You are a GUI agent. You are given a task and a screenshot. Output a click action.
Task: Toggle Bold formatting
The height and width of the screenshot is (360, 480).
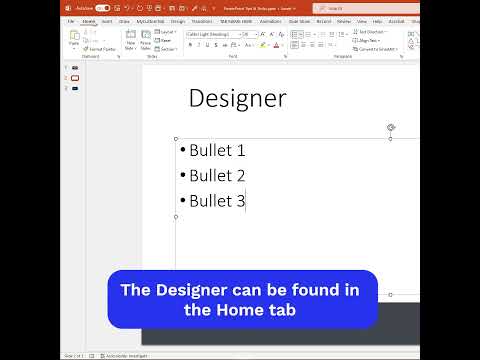(x=190, y=45)
